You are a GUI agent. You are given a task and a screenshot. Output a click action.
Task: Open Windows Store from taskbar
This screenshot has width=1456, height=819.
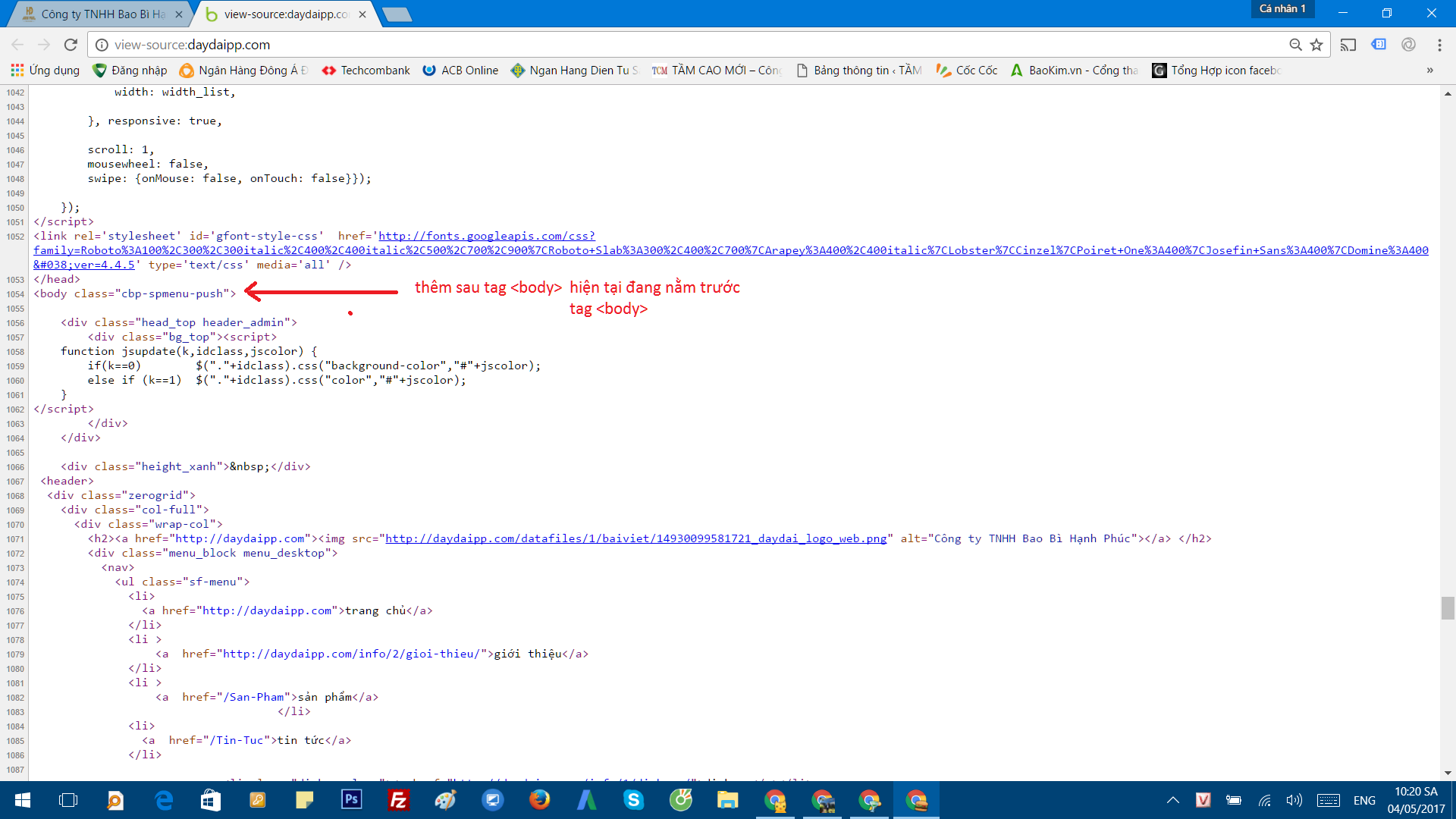pos(210,800)
